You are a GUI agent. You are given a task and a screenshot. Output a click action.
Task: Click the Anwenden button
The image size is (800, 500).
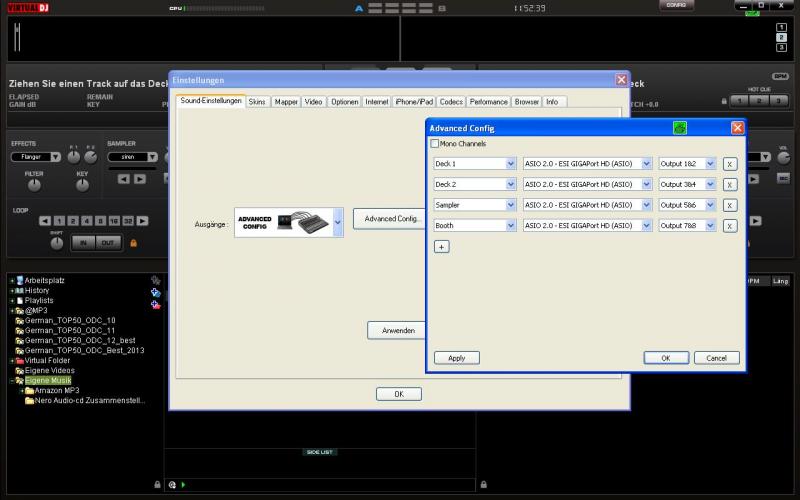396,331
